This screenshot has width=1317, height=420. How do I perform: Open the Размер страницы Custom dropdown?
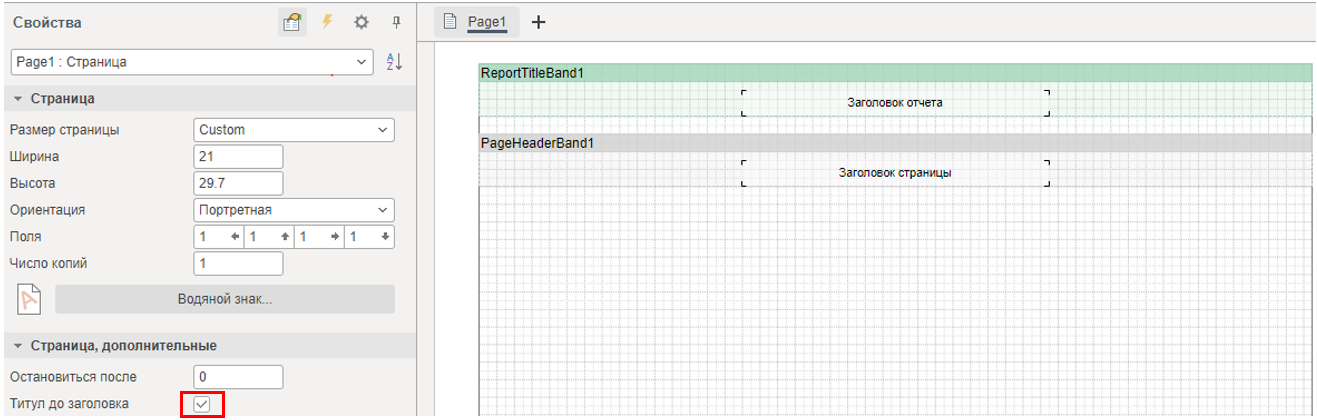click(x=293, y=130)
